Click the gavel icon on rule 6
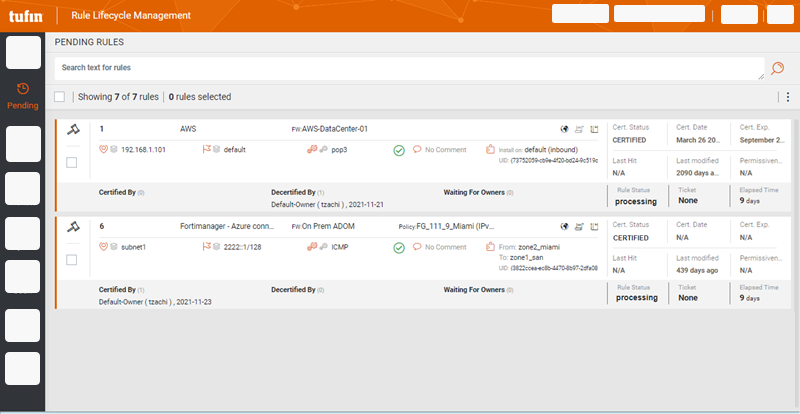Screen dimensions: 800x414 click(x=73, y=227)
